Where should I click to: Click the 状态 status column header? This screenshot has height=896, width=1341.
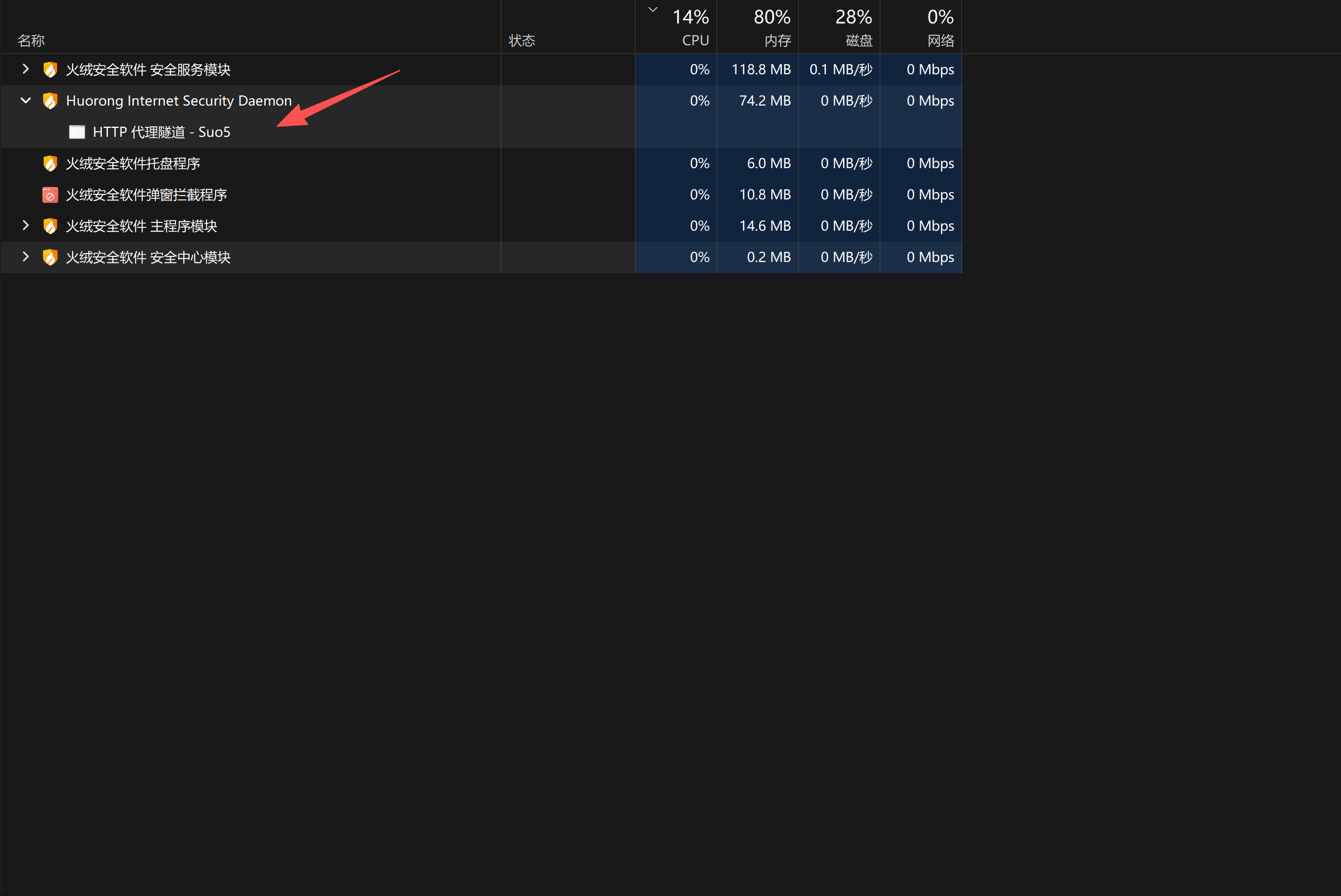pyautogui.click(x=522, y=41)
